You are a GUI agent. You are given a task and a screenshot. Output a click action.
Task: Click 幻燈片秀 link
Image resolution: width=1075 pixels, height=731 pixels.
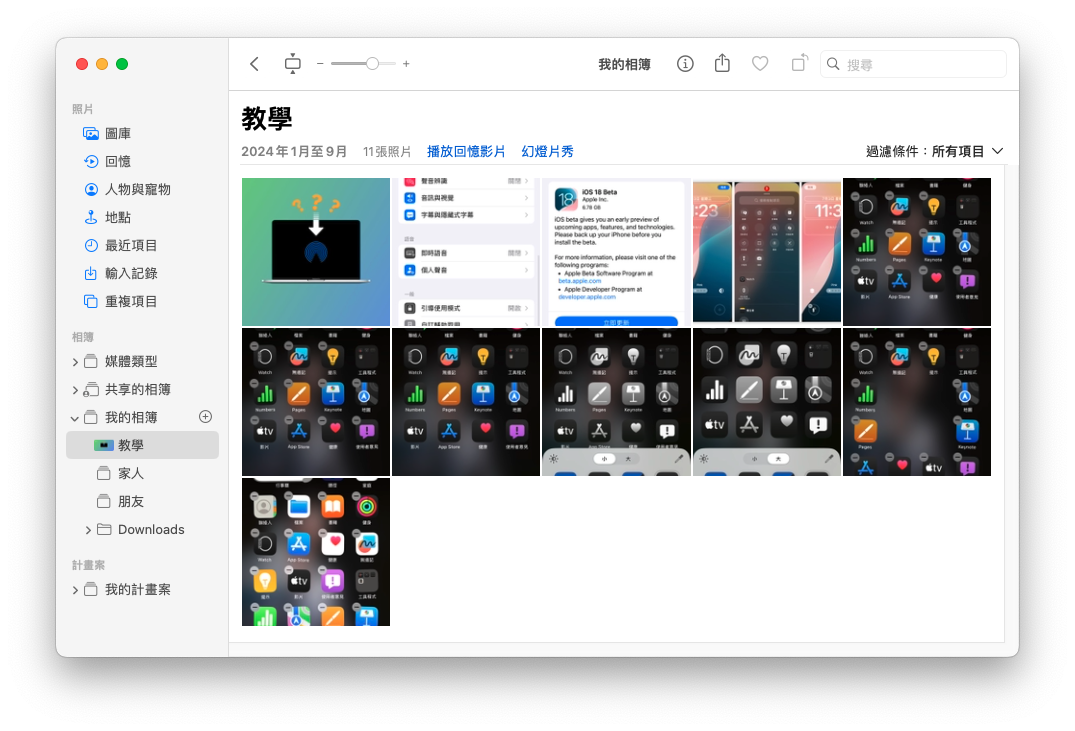(547, 152)
